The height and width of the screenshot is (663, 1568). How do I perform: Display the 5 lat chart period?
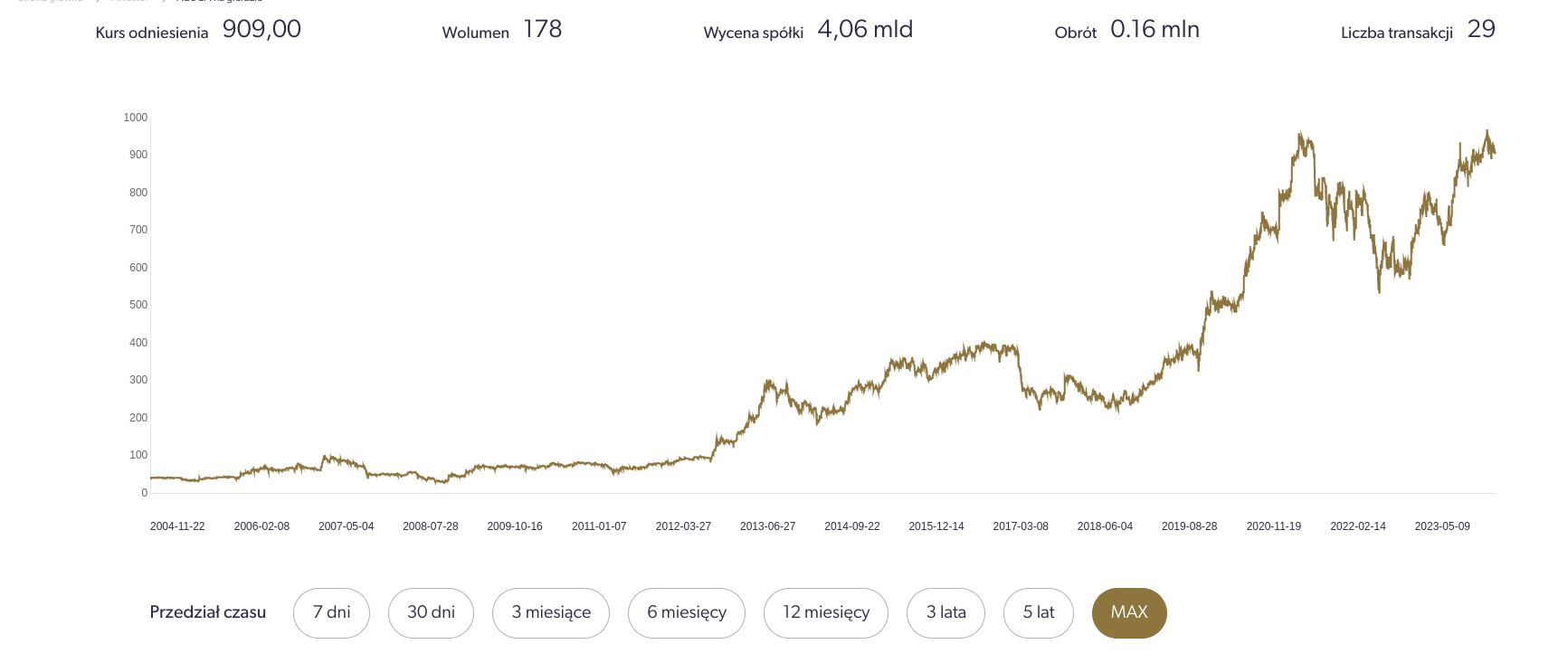[x=1039, y=612]
